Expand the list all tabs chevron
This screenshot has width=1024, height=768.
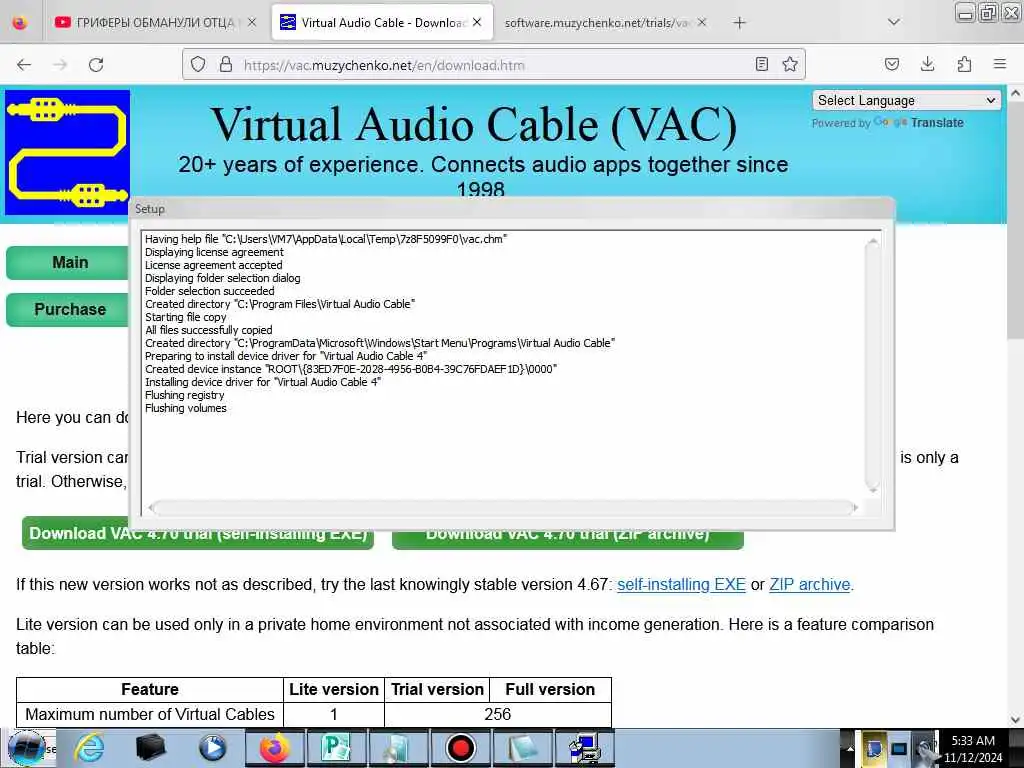(894, 22)
